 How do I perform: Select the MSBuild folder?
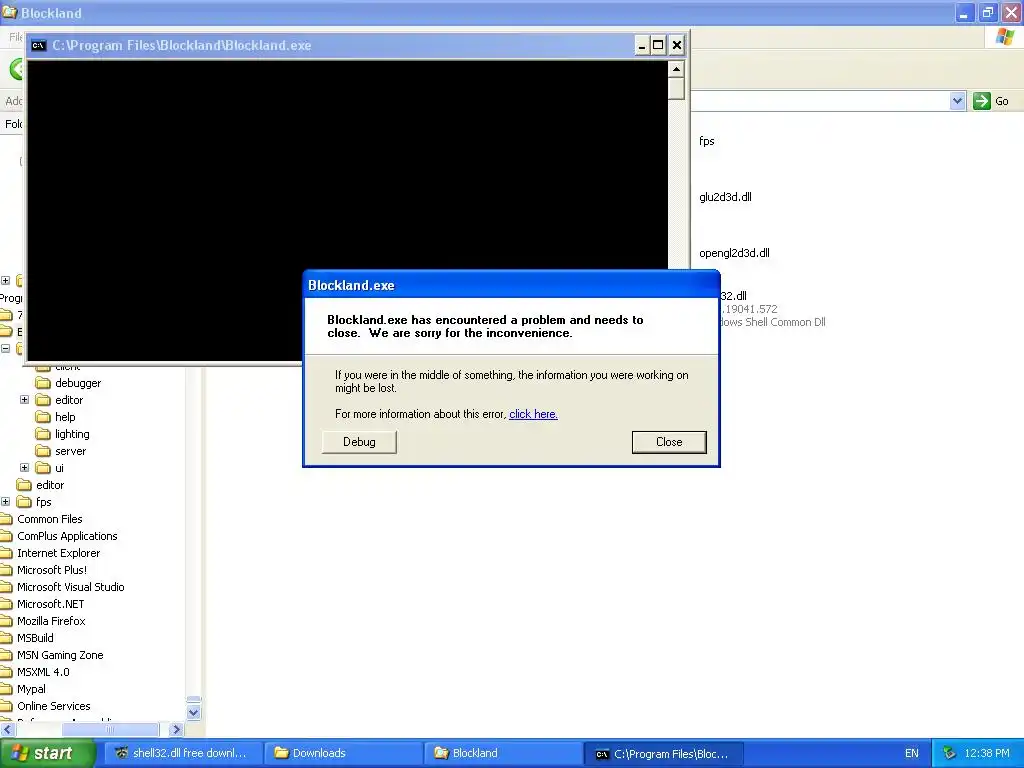pos(35,638)
